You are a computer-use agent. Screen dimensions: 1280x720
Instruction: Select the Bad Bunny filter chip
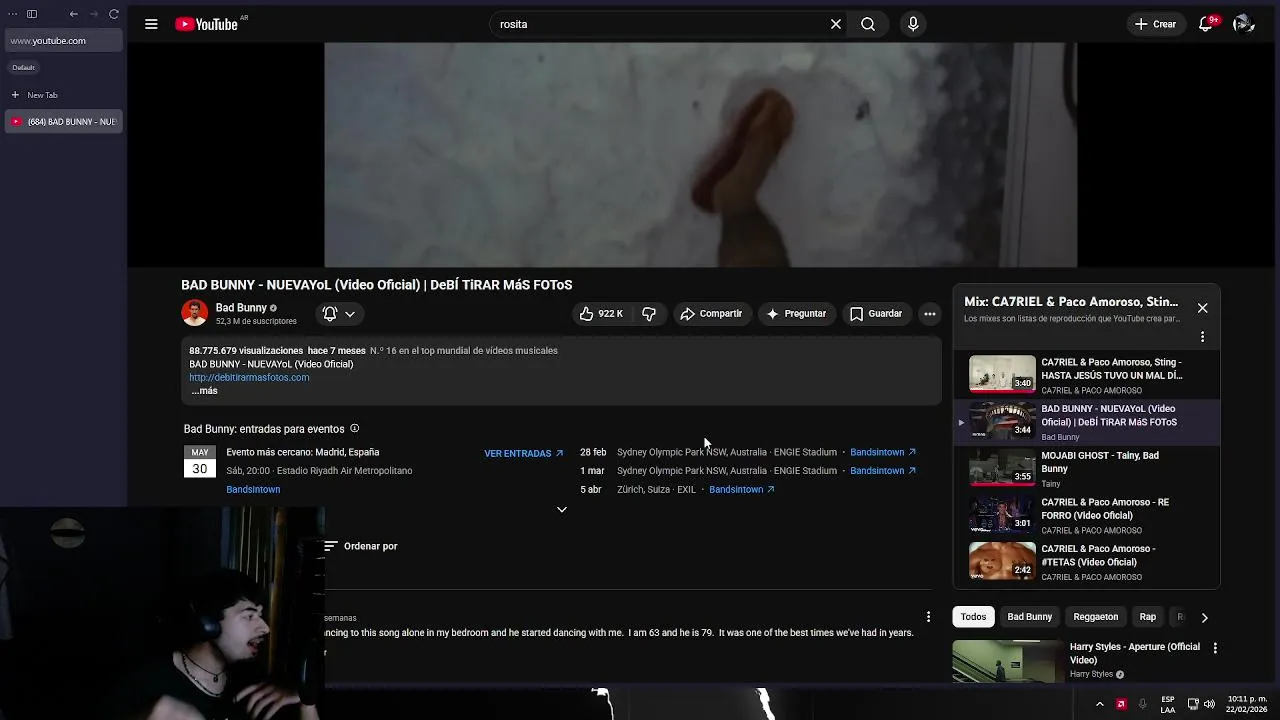coord(1029,617)
